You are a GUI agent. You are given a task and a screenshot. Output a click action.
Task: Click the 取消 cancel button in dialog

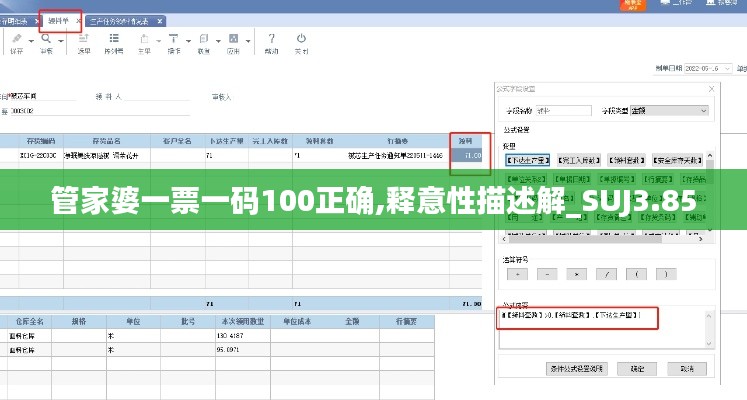pos(686,369)
